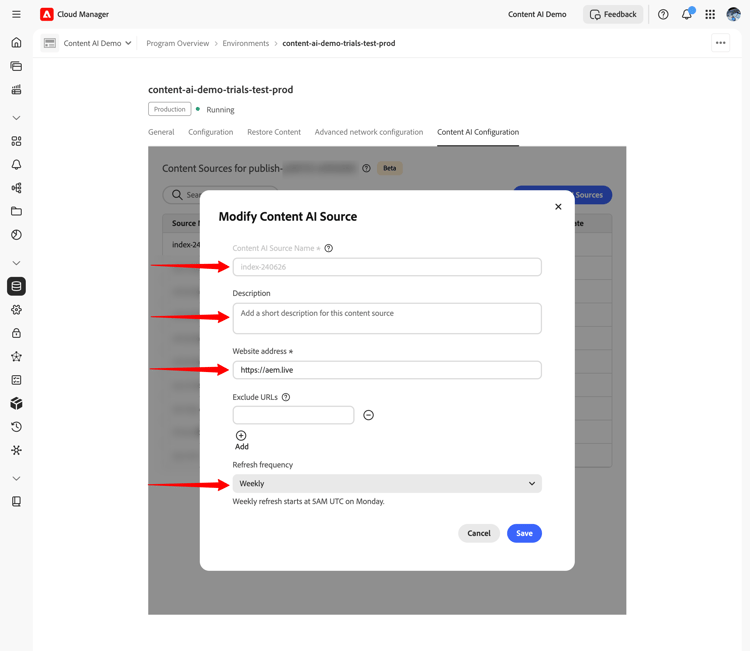Collapse the first sidebar section chevron

coord(16,118)
